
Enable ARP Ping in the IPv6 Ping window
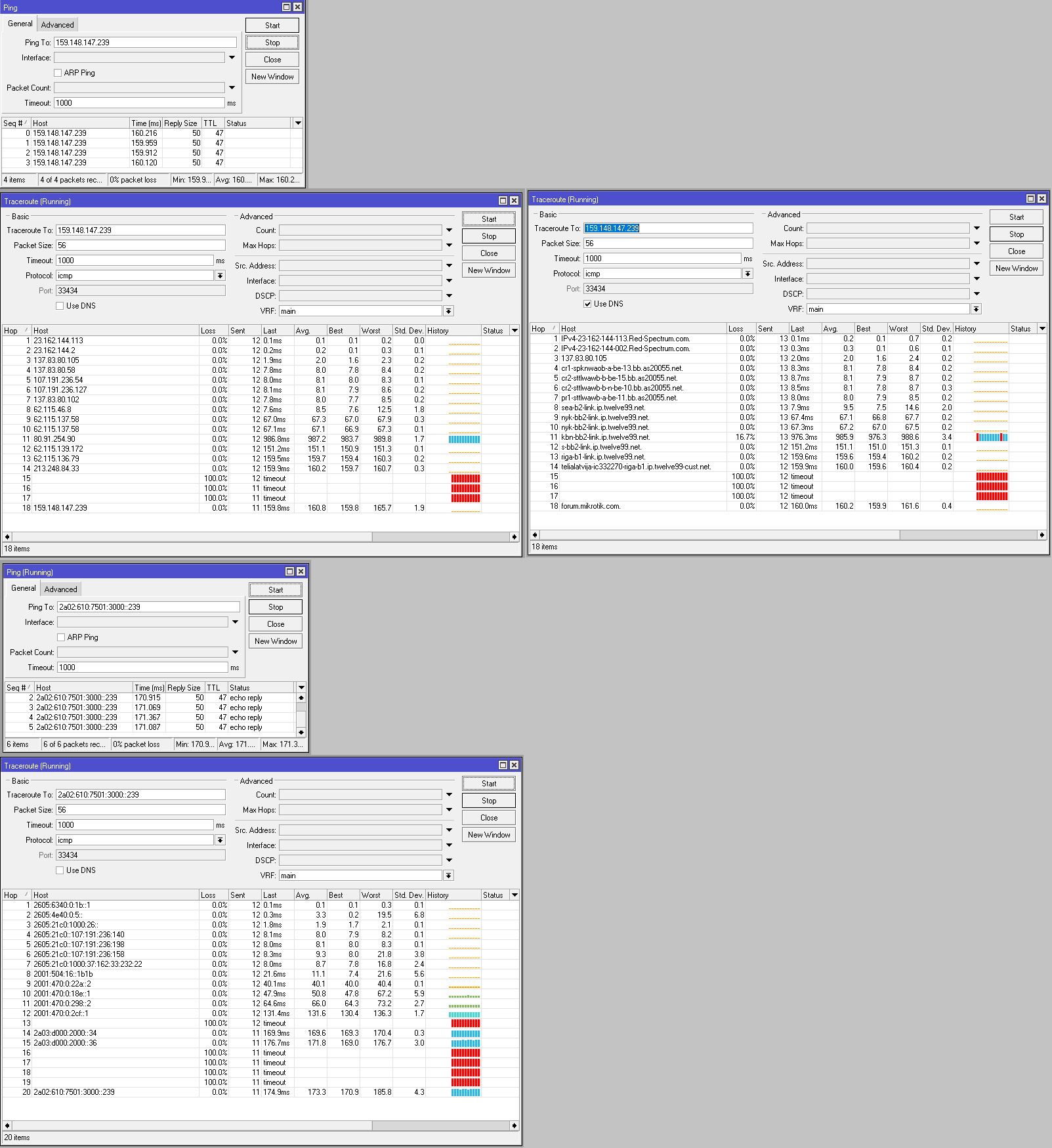click(60, 637)
